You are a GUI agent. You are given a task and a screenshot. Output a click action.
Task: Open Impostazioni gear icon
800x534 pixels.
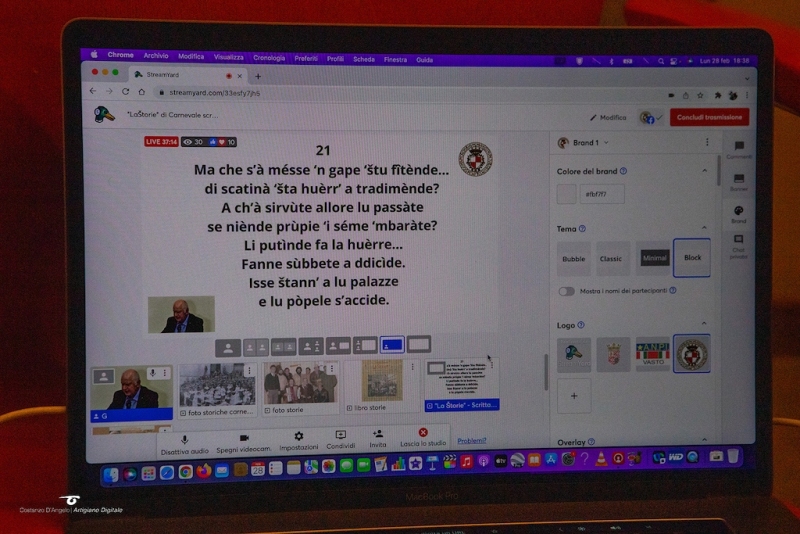pos(298,436)
